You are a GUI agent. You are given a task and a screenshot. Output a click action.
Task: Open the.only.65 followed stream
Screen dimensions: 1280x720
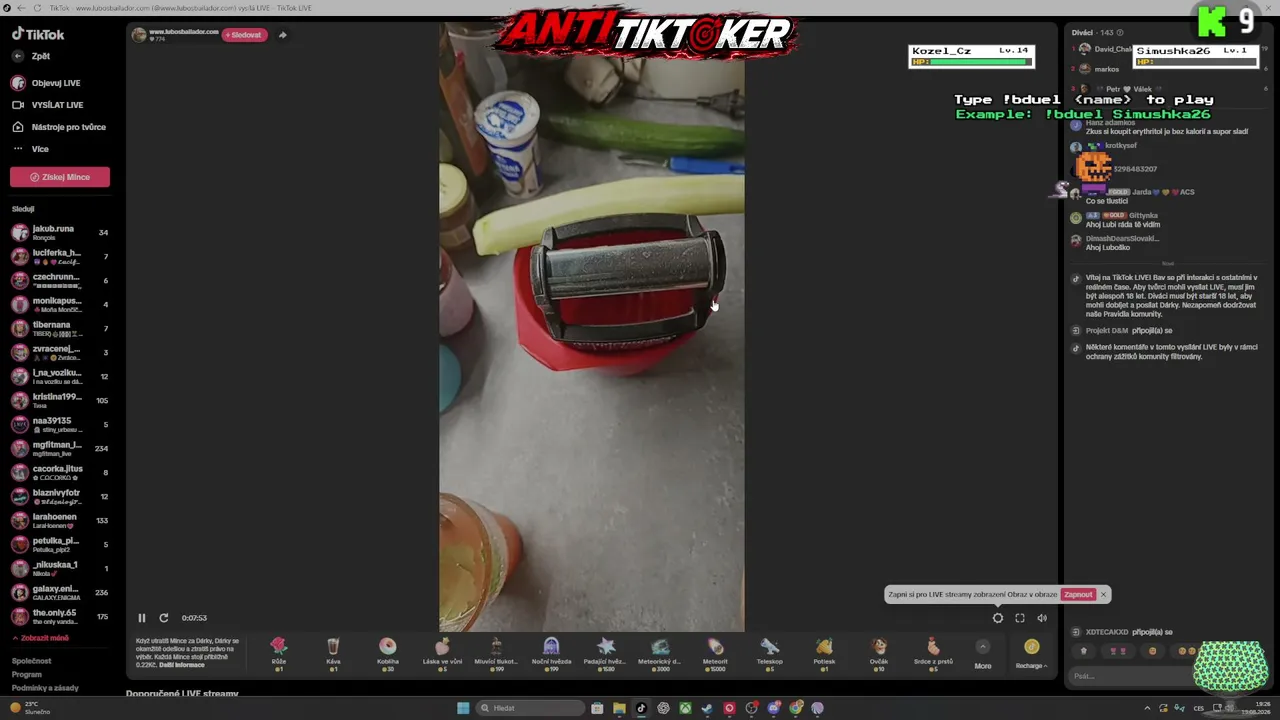[60, 616]
